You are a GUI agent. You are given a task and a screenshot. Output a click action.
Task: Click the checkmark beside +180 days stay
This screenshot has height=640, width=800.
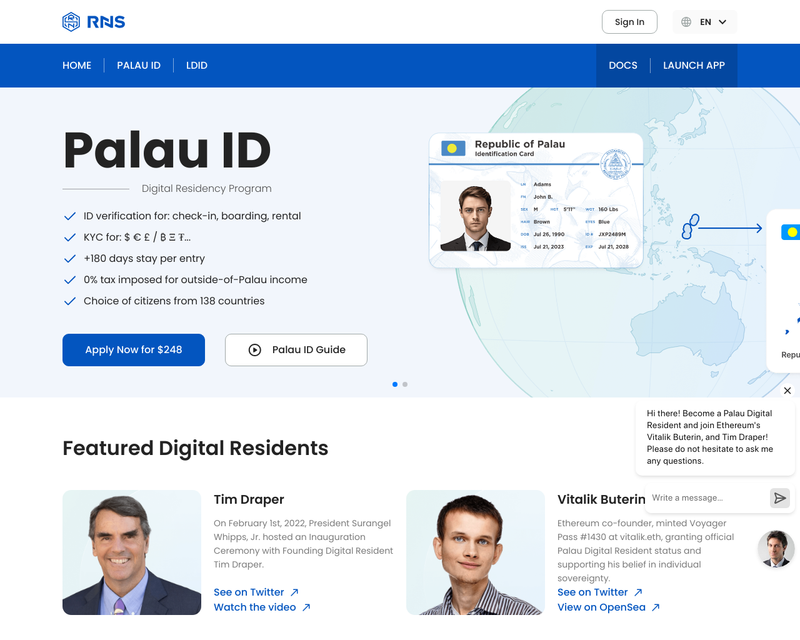coord(70,259)
